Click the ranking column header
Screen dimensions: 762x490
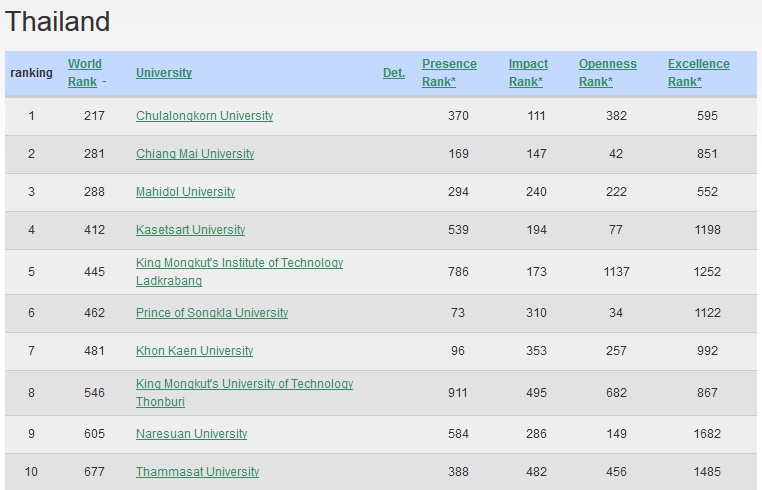[31, 73]
